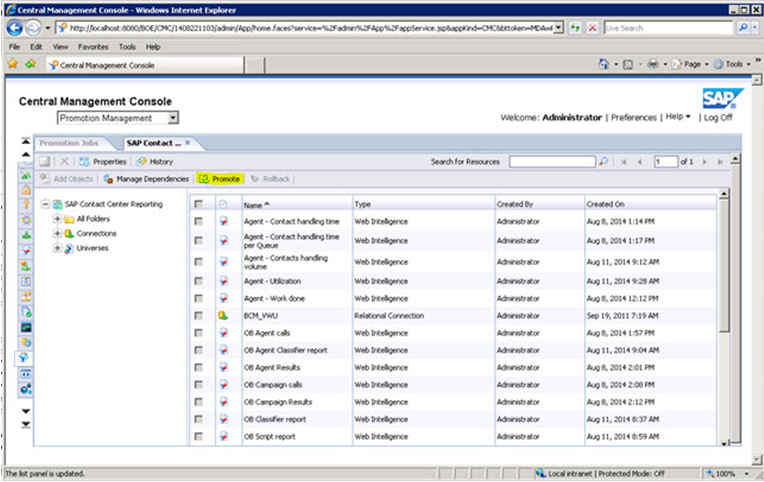Expand the All Folders tree node

tap(57, 219)
